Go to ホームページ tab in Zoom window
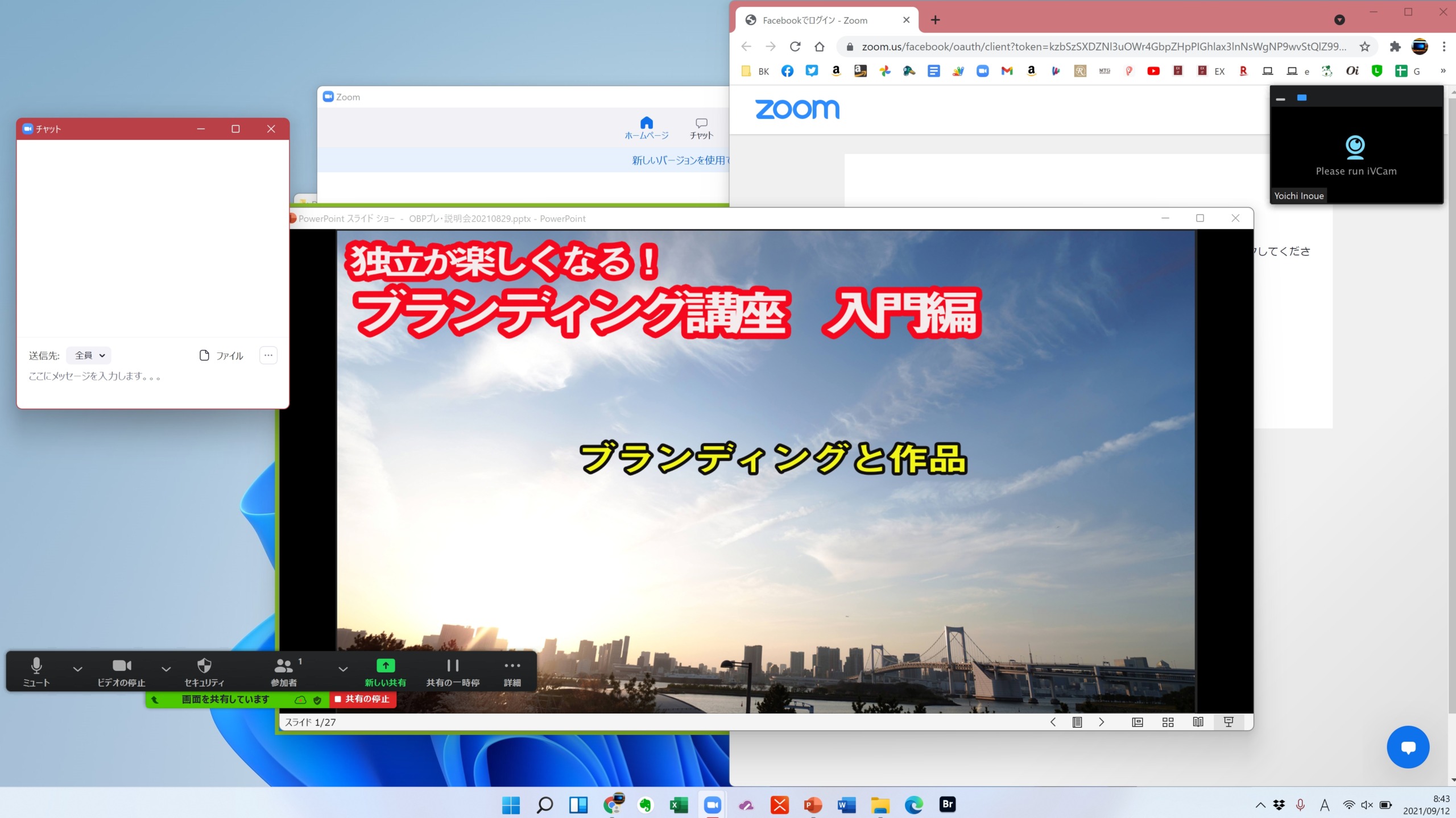 coord(646,128)
